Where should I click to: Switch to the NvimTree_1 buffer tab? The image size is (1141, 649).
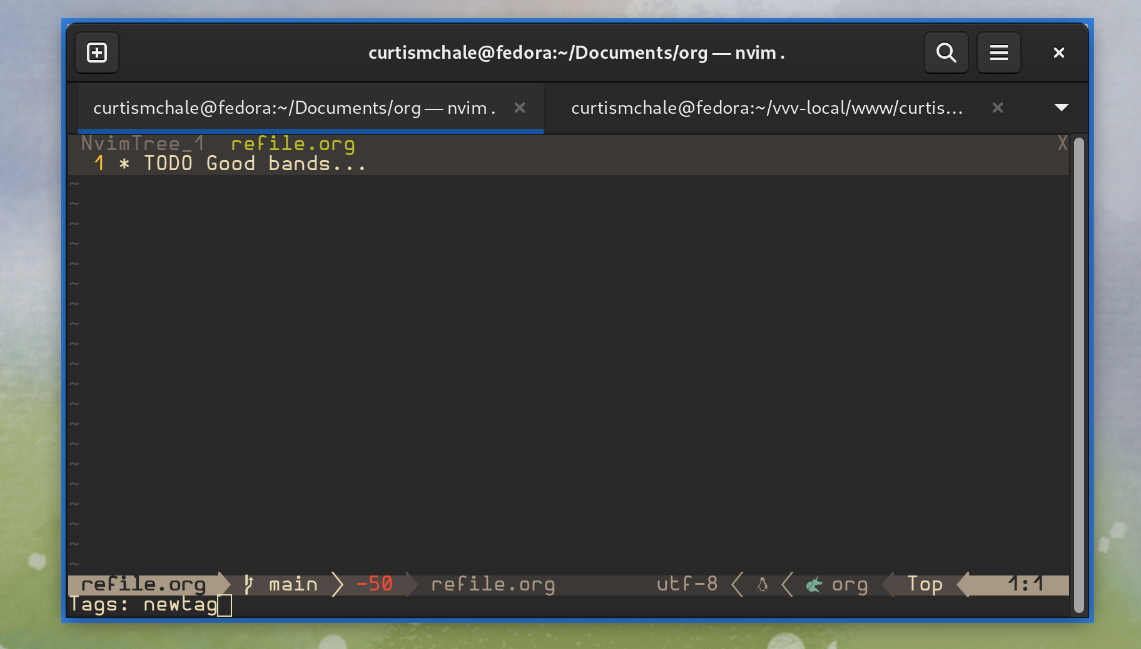(142, 144)
